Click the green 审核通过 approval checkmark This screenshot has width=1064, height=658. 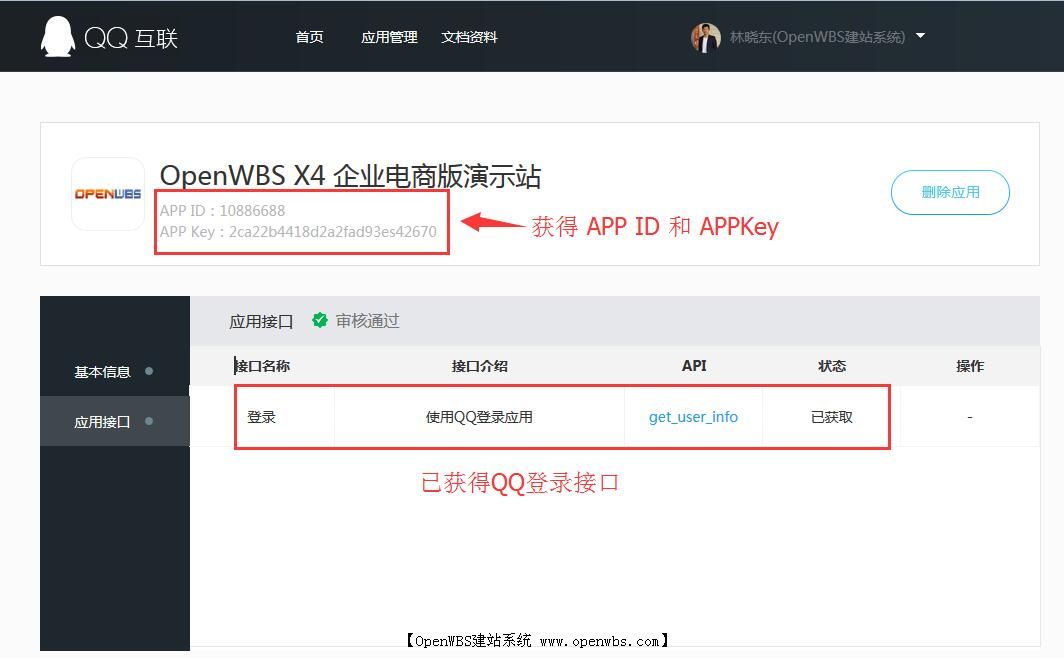coord(320,321)
